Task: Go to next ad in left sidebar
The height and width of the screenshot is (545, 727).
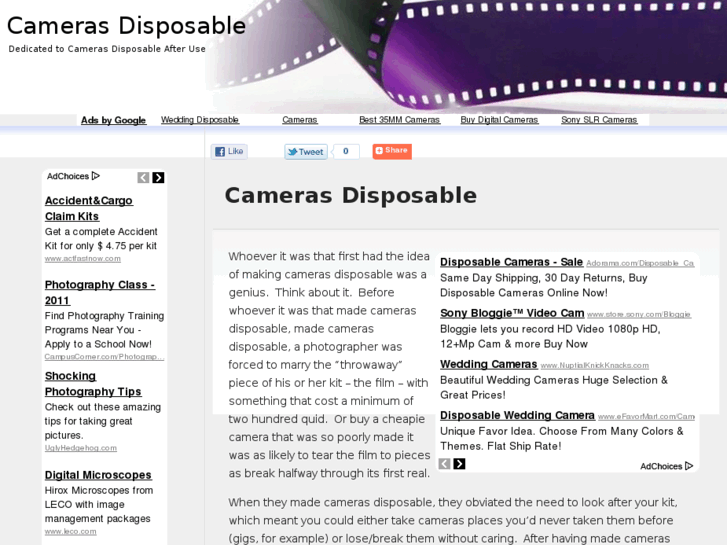Action: [158, 178]
